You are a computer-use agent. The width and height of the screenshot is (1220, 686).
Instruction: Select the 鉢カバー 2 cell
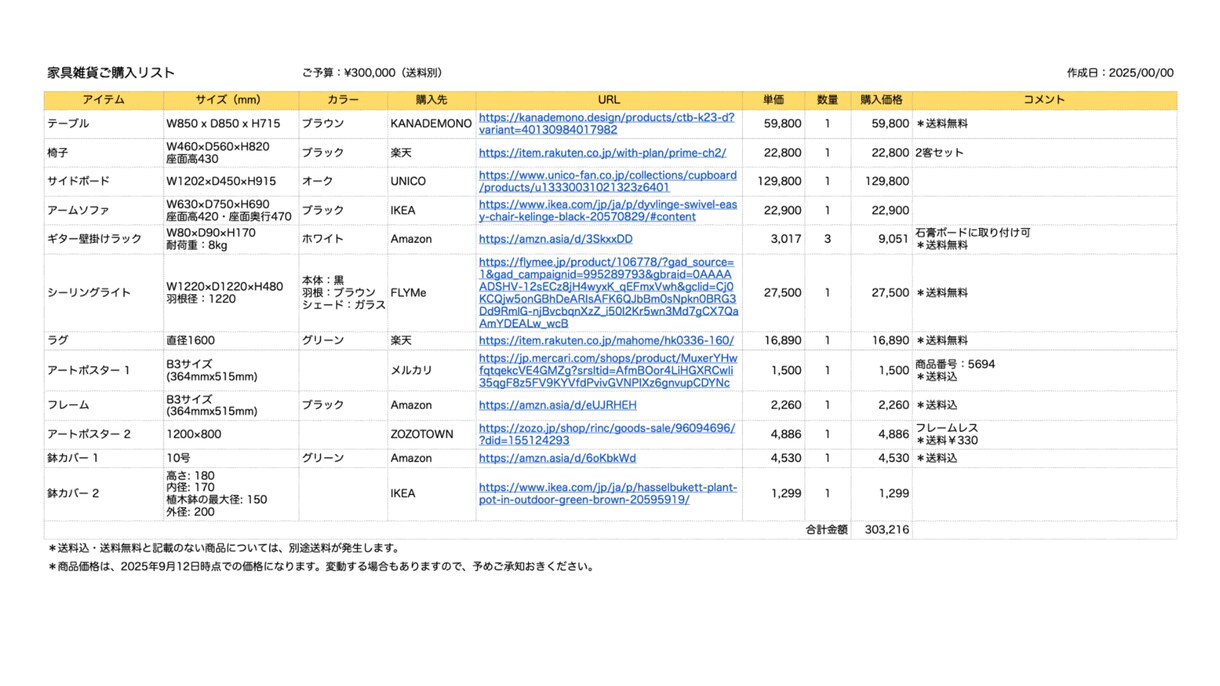click(103, 493)
